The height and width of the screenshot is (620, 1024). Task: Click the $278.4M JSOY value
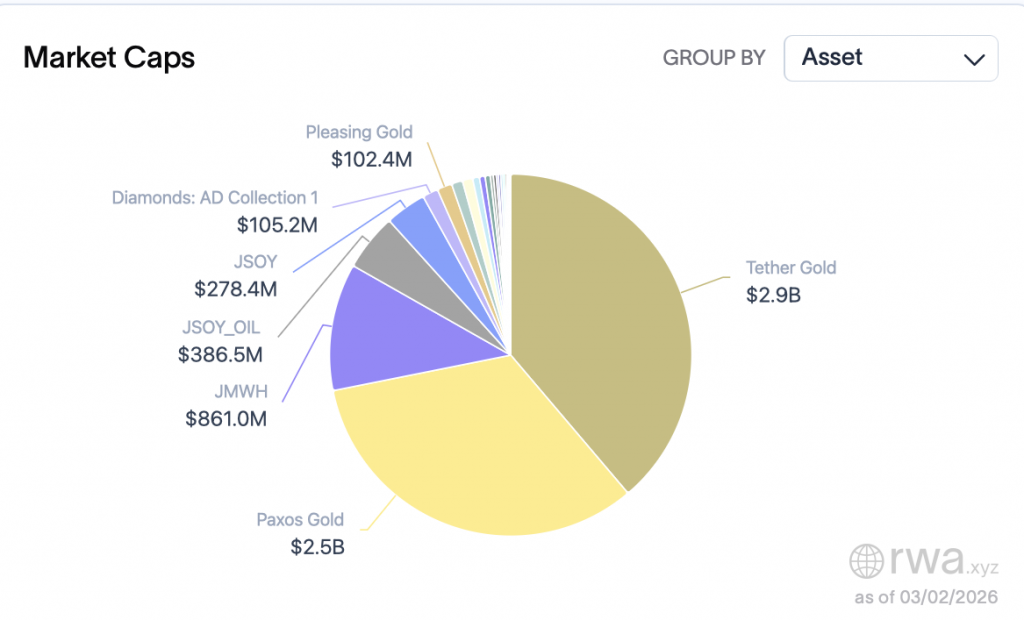(x=235, y=289)
